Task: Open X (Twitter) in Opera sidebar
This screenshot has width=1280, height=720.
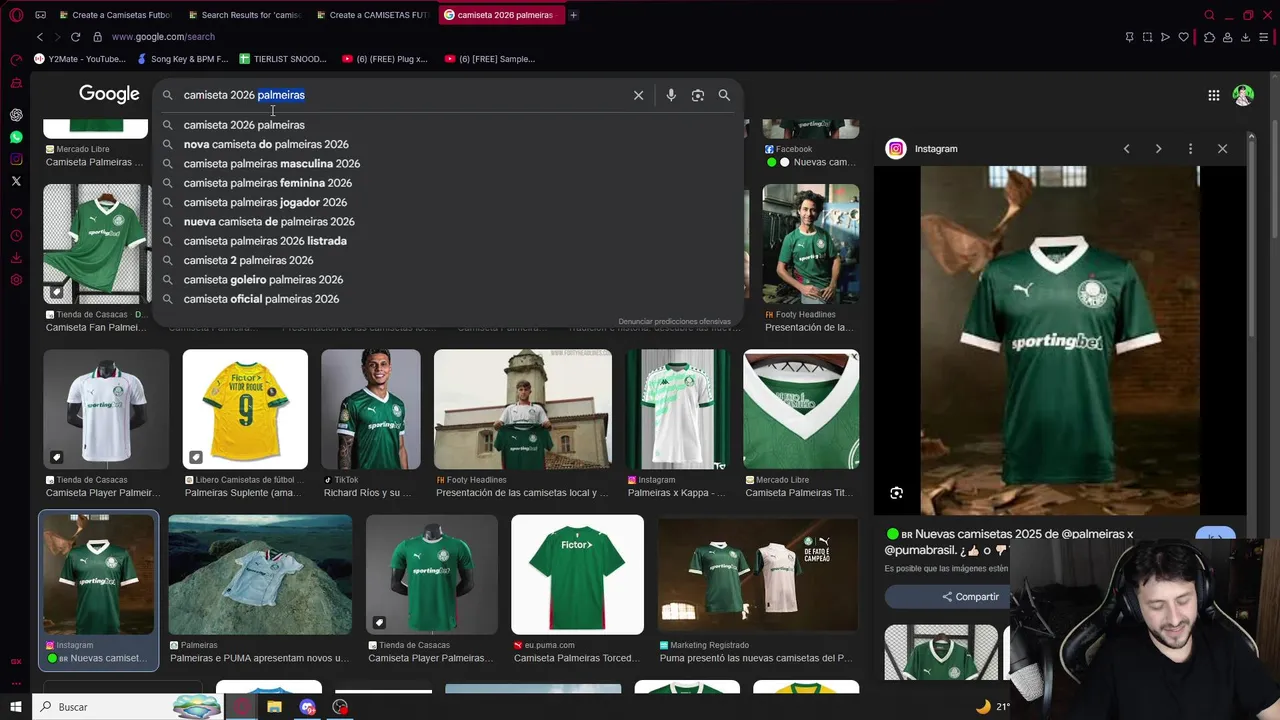Action: point(16,181)
